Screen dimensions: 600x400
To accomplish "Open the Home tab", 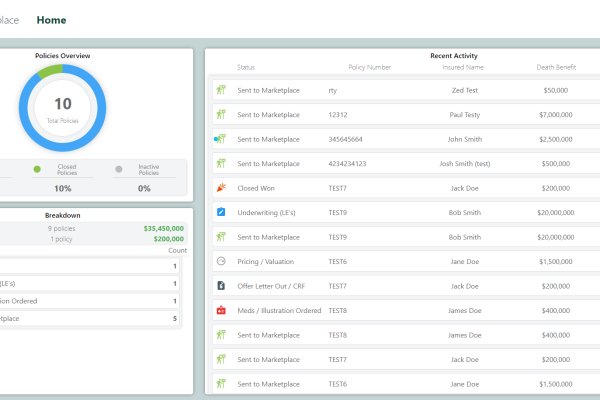I will tap(52, 19).
